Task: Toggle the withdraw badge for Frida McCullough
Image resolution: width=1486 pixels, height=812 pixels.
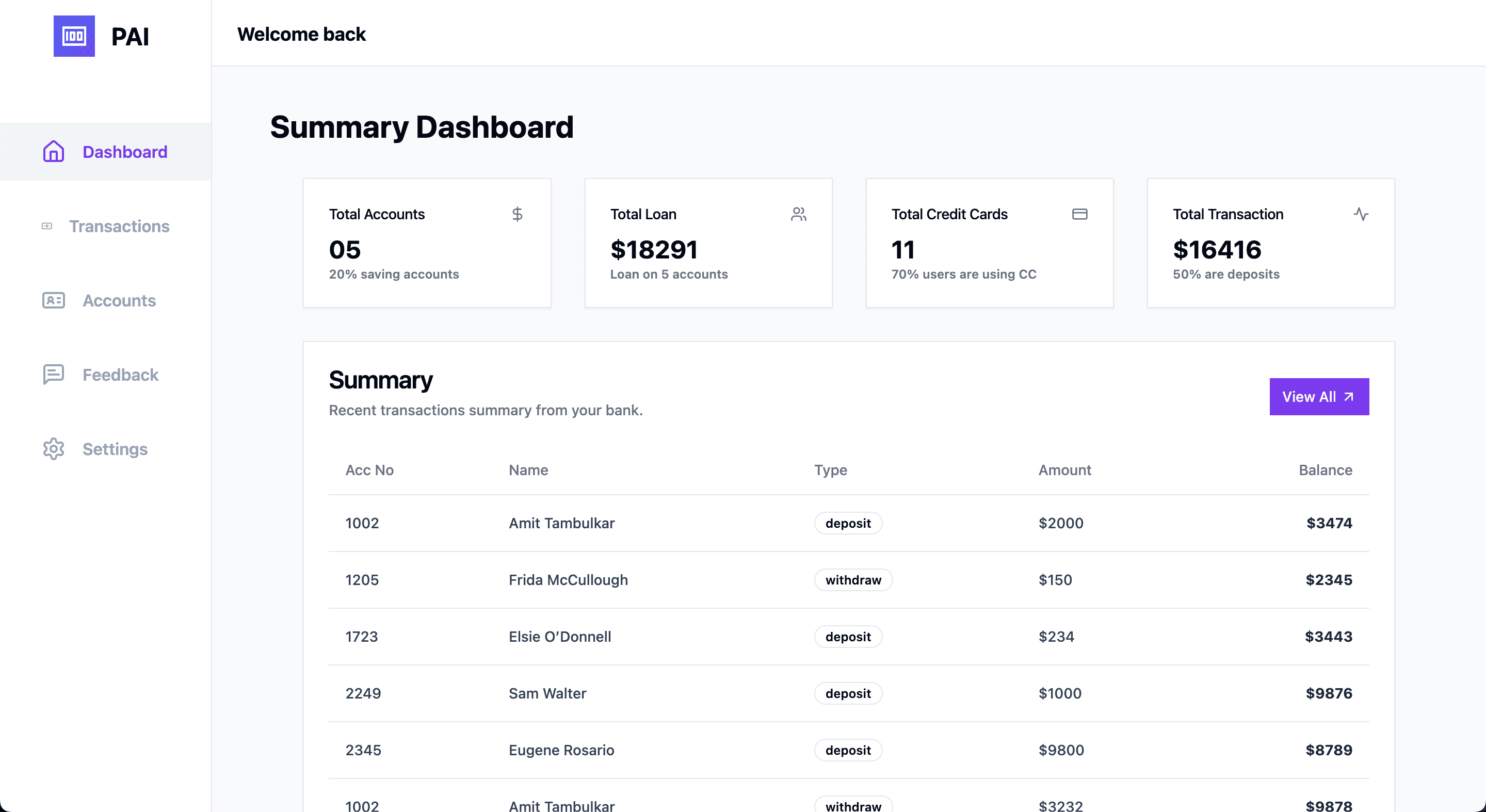Action: tap(852, 579)
